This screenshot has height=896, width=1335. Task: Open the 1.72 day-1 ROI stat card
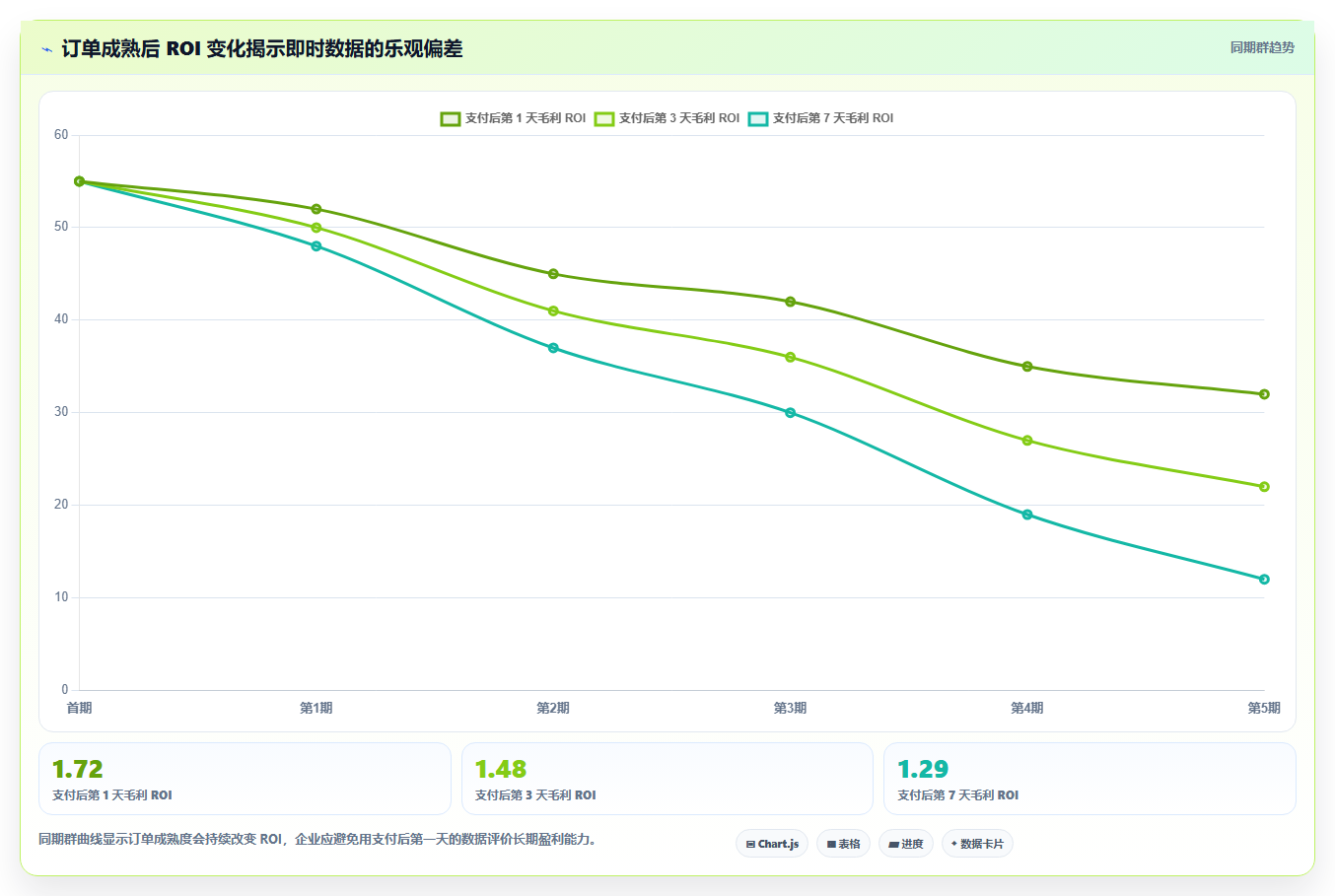tap(245, 779)
